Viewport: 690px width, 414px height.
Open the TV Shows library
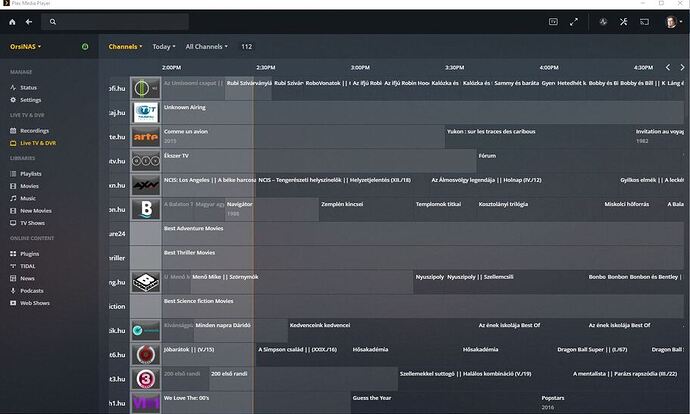(32, 223)
